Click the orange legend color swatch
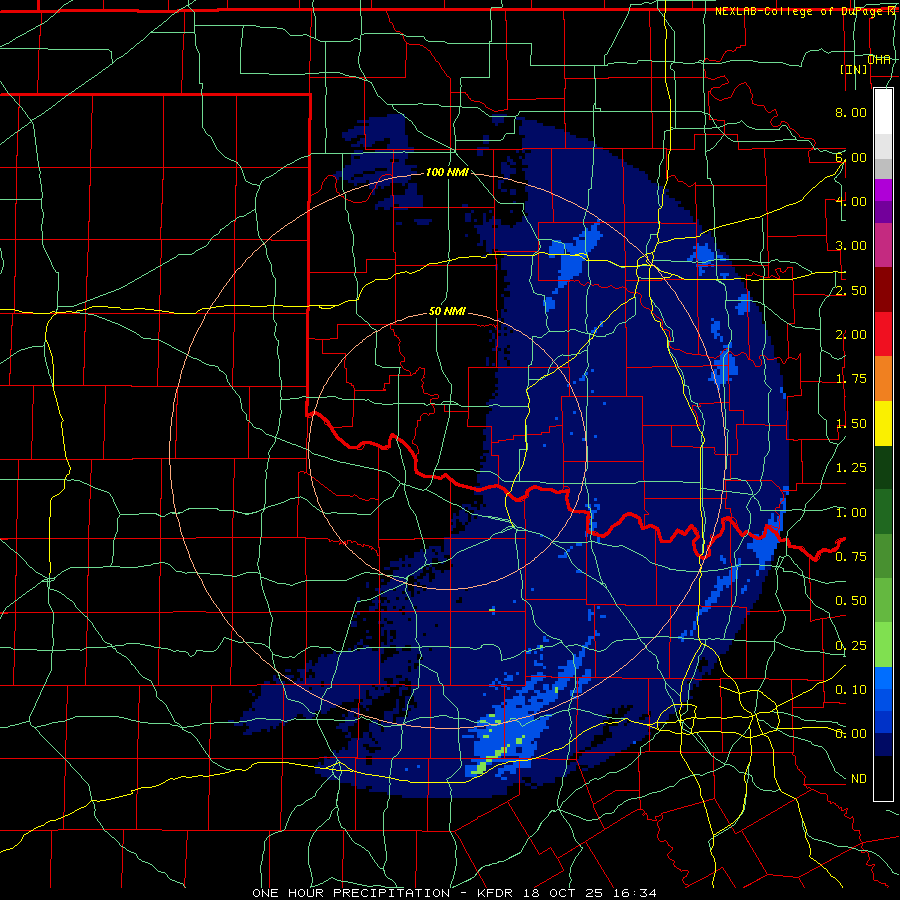The width and height of the screenshot is (900, 900). click(883, 379)
